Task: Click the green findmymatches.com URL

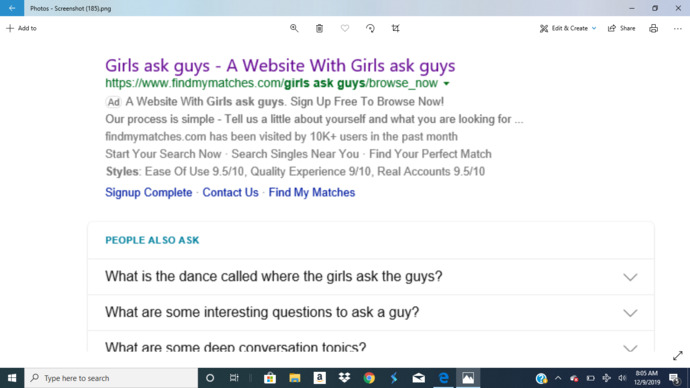Action: pos(272,83)
